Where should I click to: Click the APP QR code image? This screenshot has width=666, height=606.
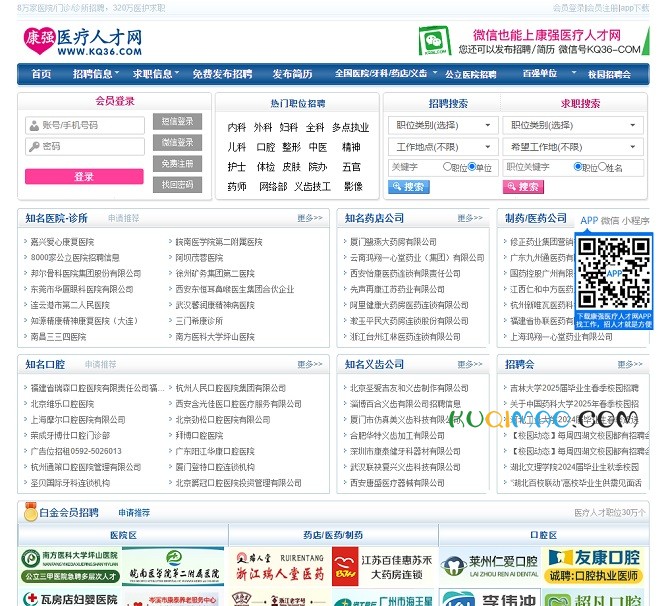pos(614,273)
